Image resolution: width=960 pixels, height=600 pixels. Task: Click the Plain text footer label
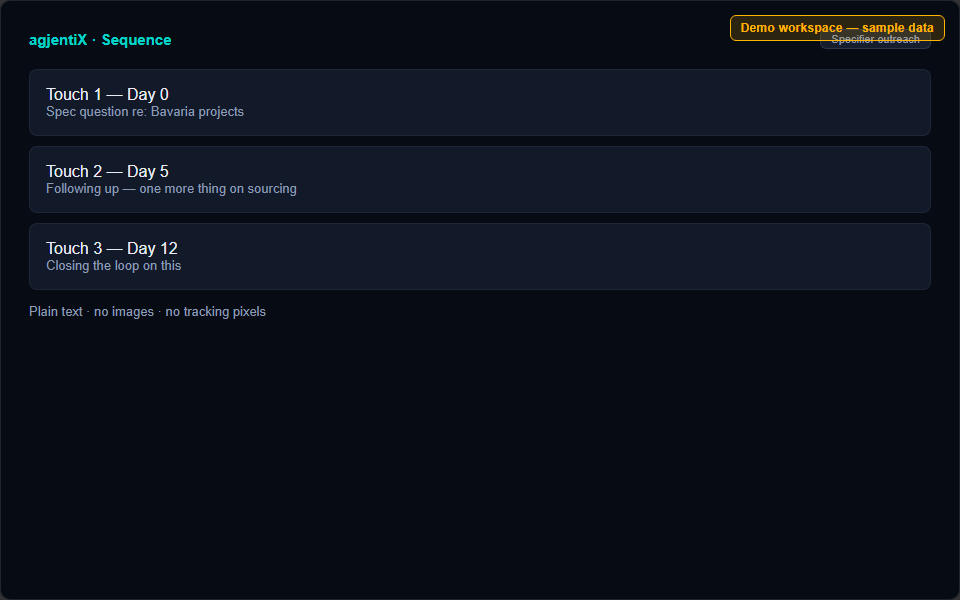click(56, 312)
